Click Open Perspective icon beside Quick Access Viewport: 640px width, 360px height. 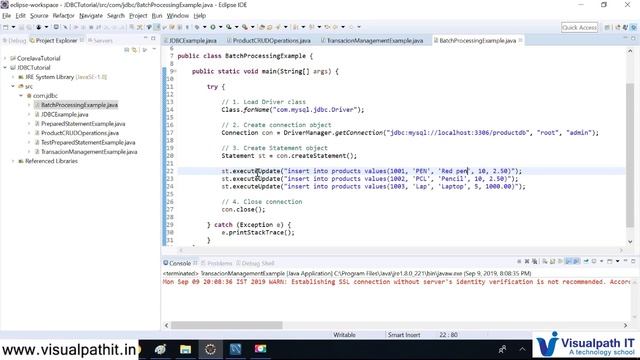(607, 27)
